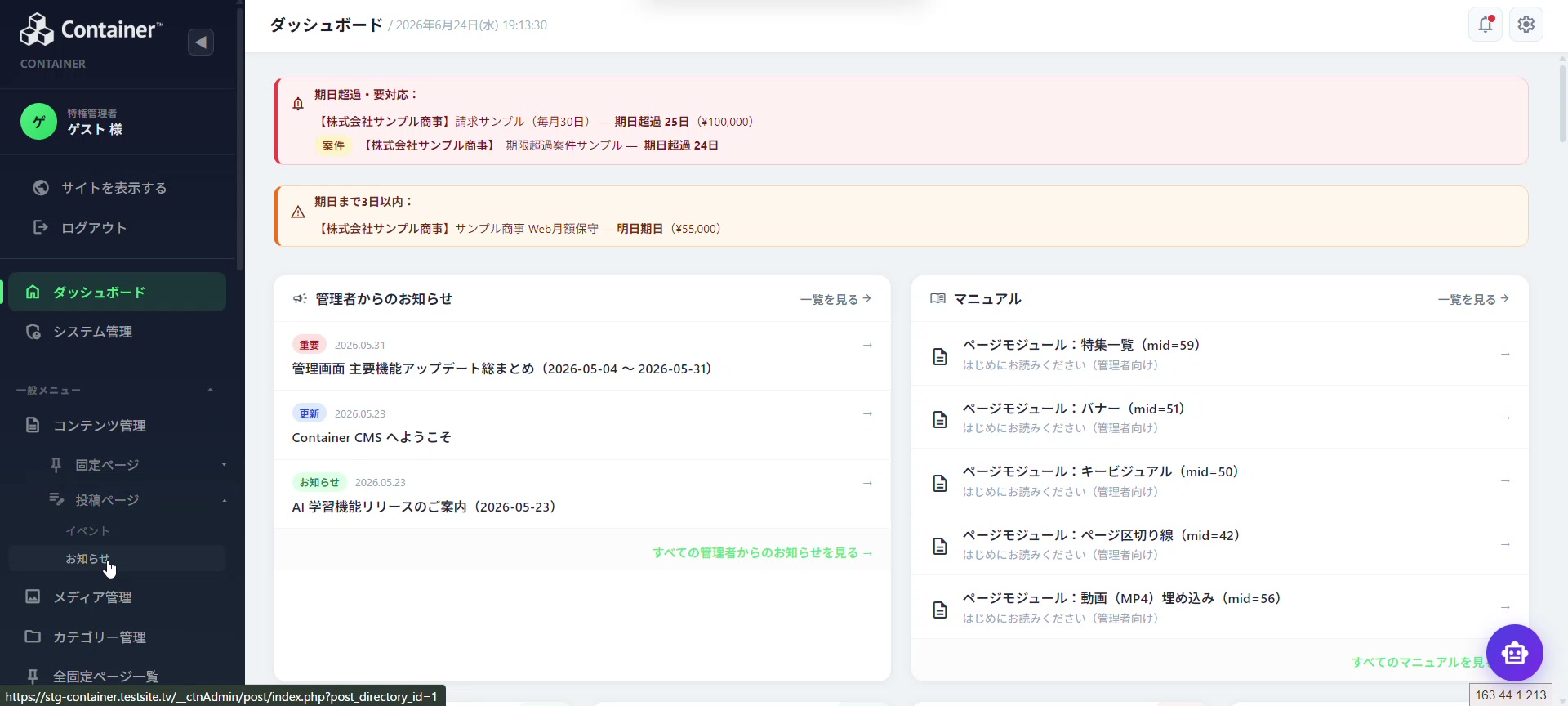Click the 163.44.1.213 IP badge
This screenshot has width=1568, height=706.
pos(1511,695)
